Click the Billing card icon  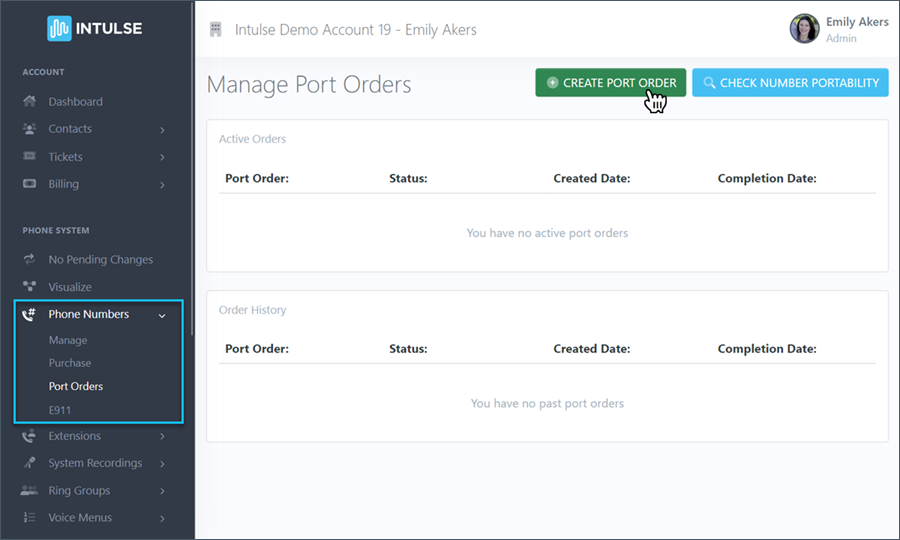click(x=29, y=184)
